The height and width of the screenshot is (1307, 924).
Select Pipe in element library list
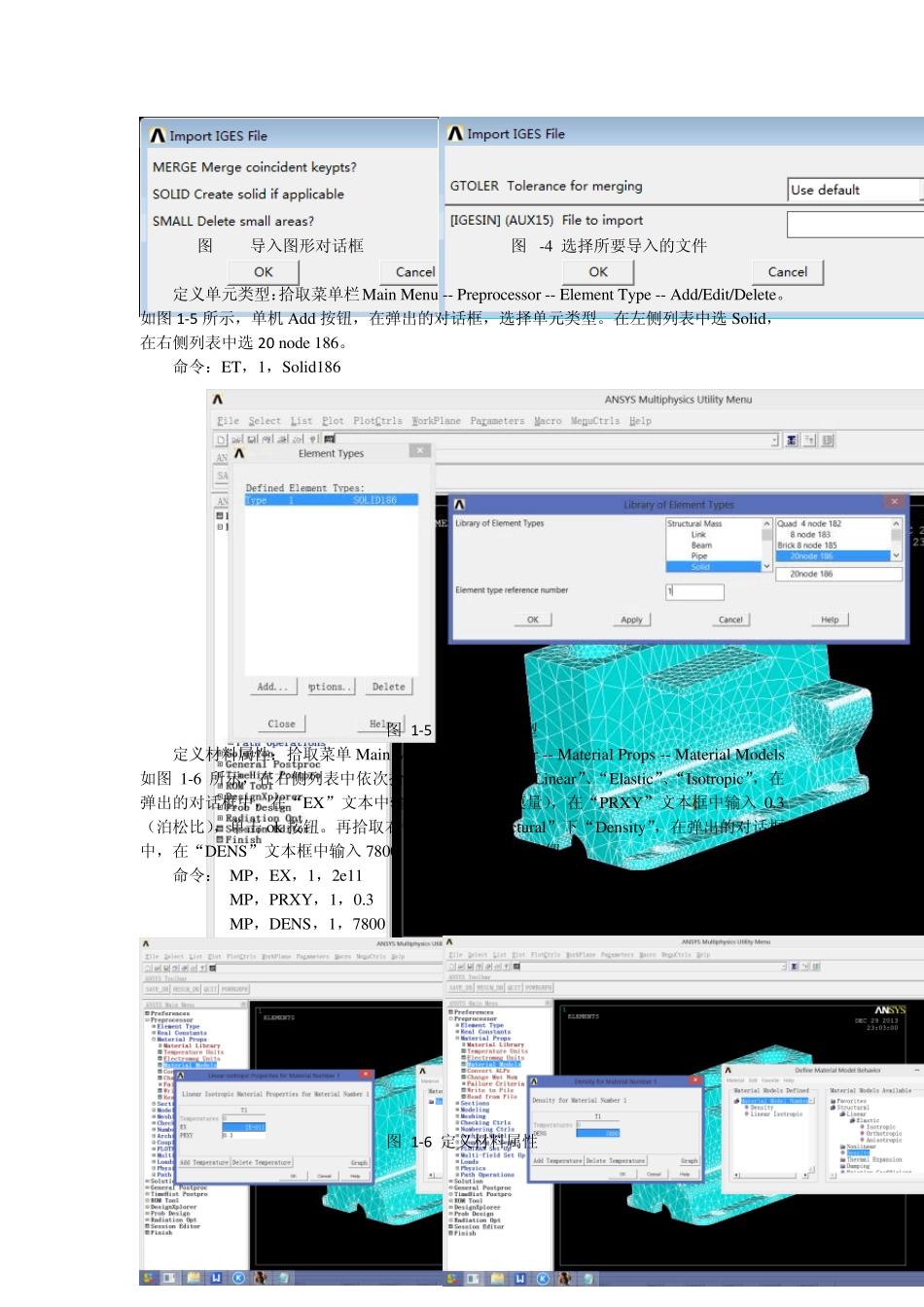click(699, 556)
